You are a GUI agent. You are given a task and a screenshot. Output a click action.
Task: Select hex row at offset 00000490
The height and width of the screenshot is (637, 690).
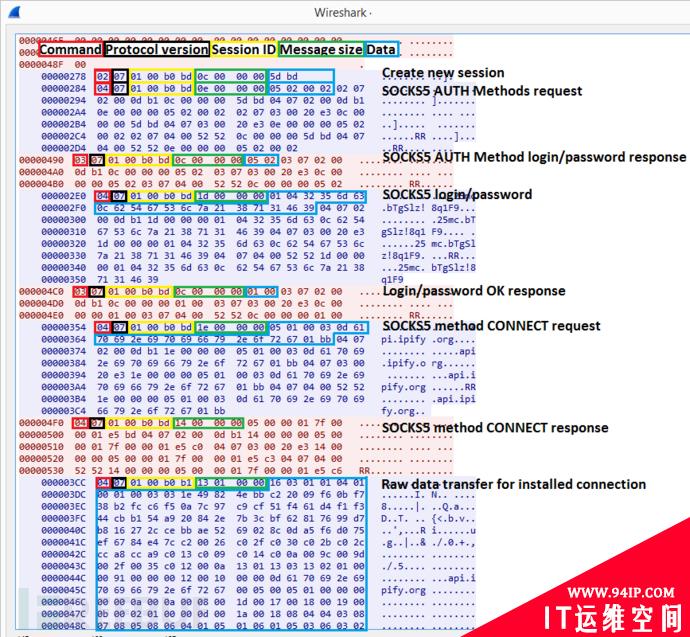coord(236,160)
